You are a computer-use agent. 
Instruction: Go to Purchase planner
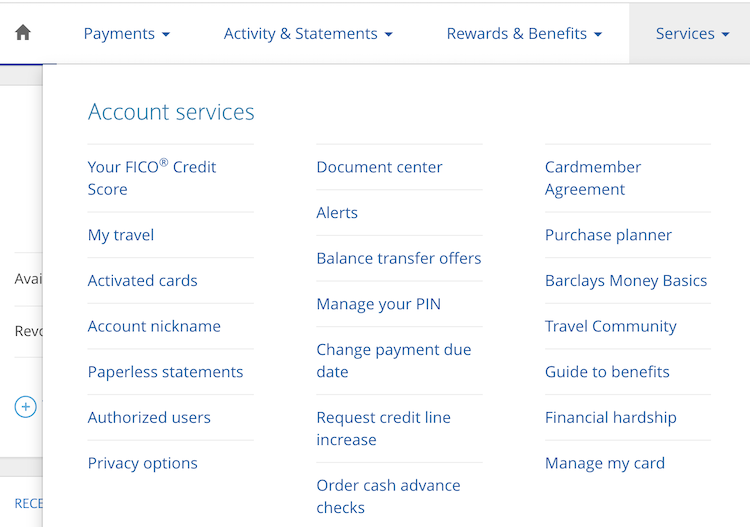point(608,235)
